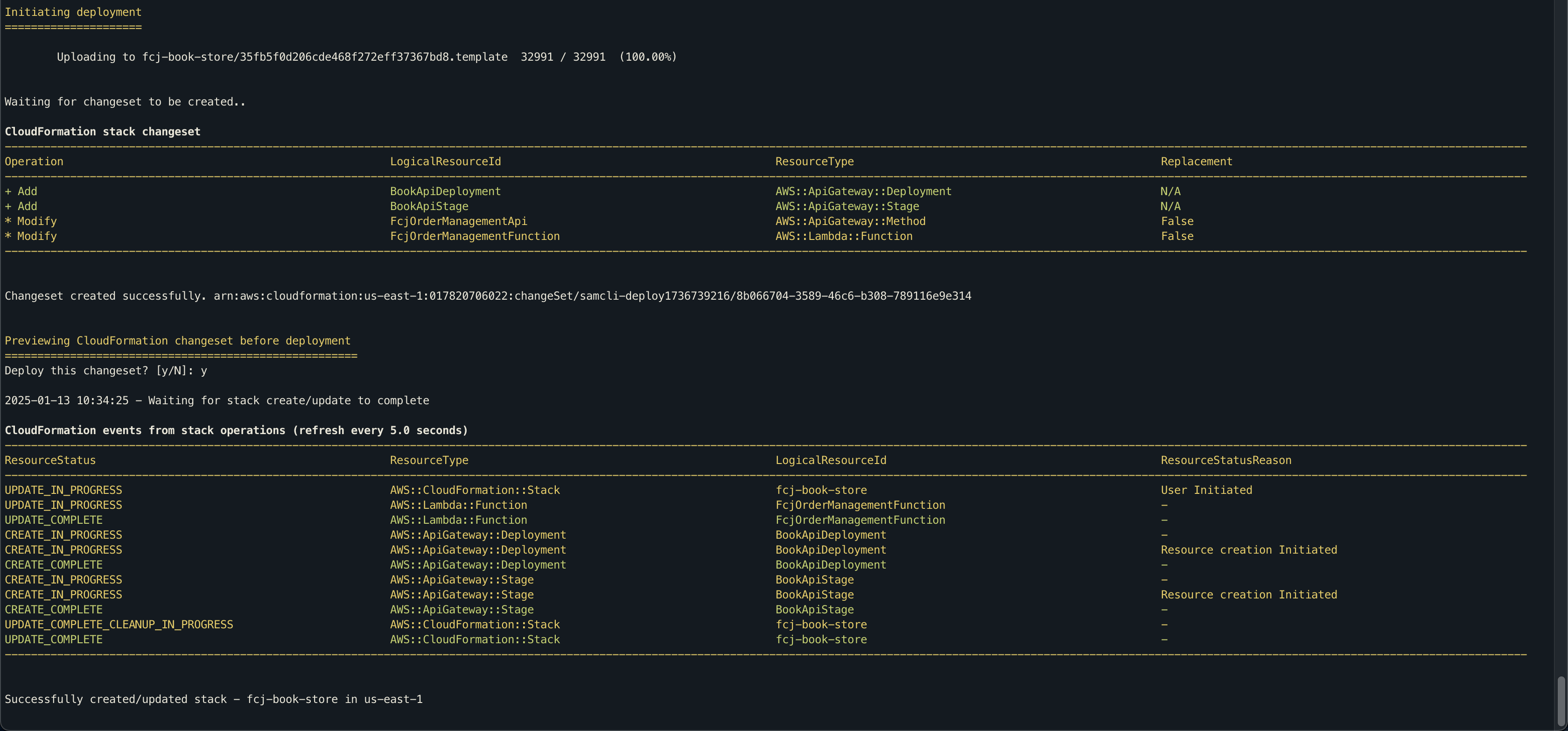Viewport: 1568px width, 731px height.
Task: Click 'CREATE_COMPLETE' for ApiGateway Stage row
Action: point(54,609)
